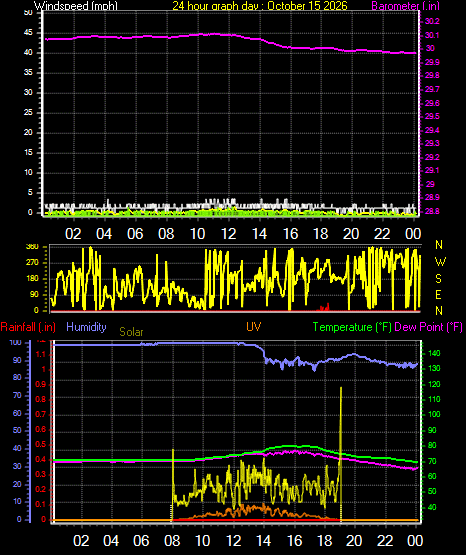Click the "120" temperature axis value

434,384
